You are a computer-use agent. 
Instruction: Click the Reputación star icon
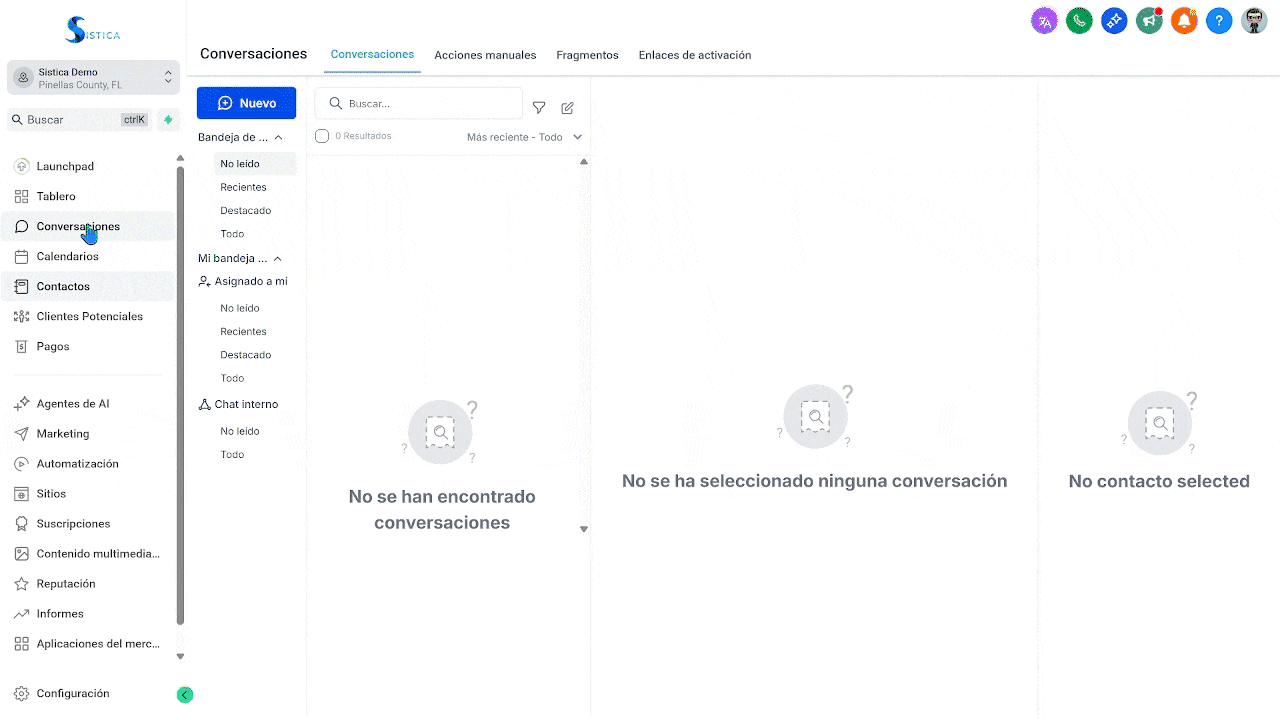(x=22, y=584)
